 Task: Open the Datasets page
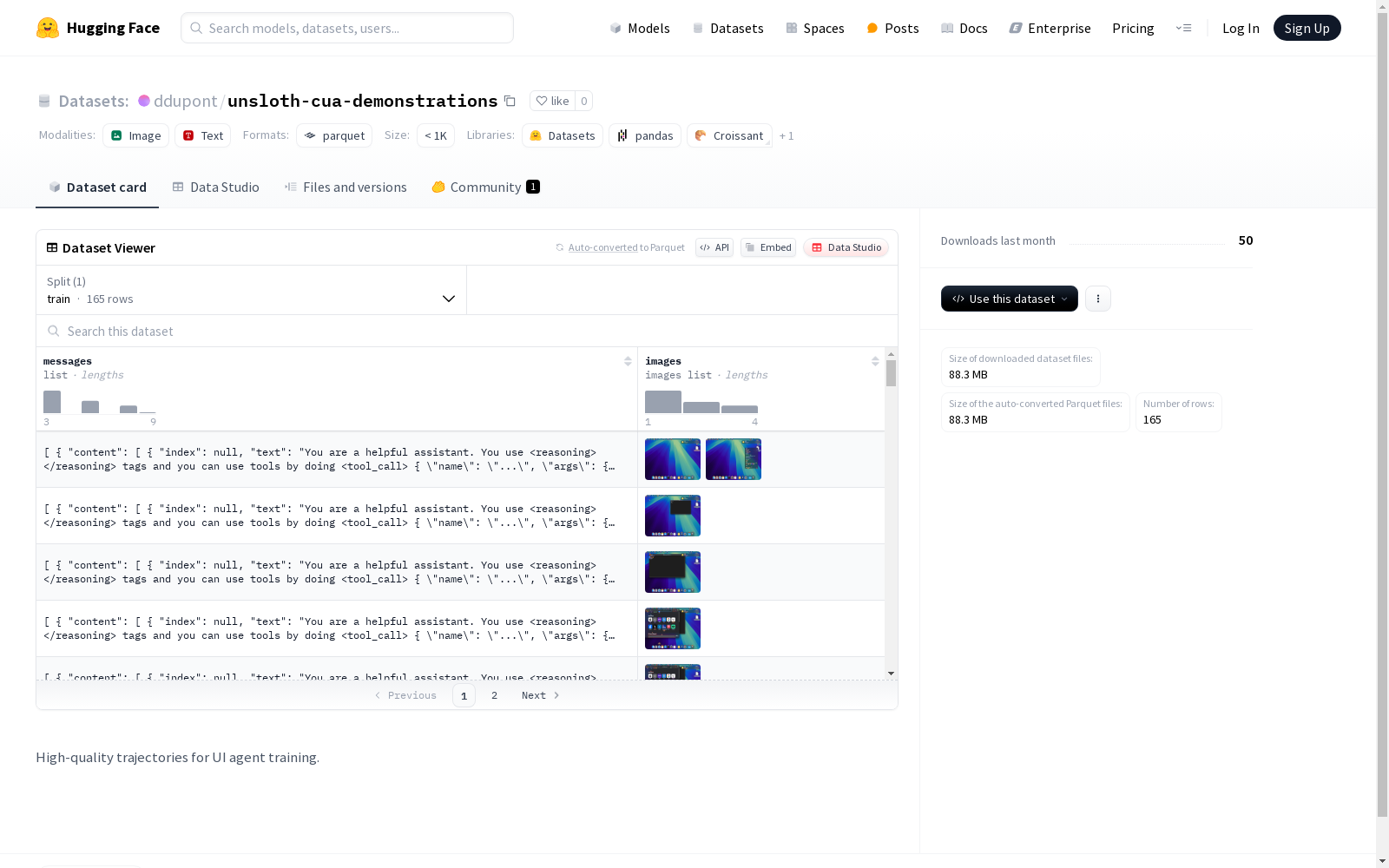click(x=727, y=28)
